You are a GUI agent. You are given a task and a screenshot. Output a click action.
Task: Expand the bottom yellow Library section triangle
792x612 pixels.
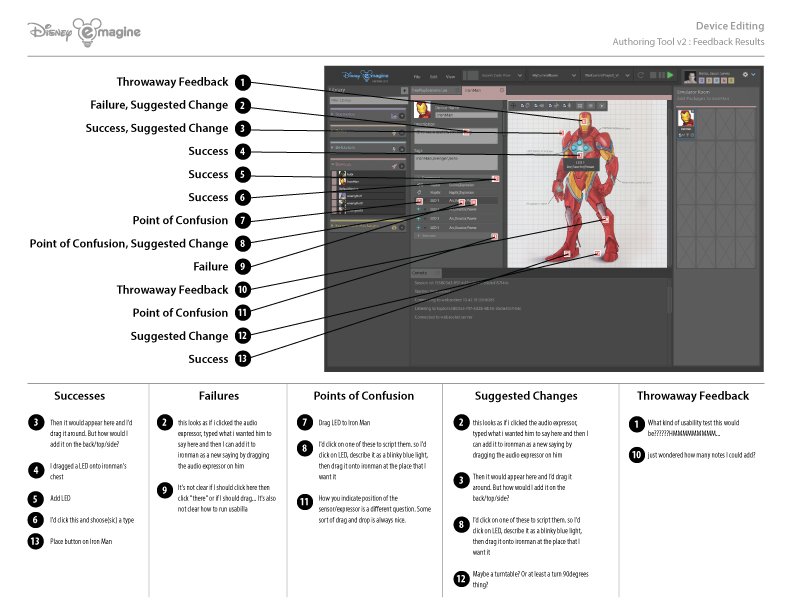click(332, 226)
